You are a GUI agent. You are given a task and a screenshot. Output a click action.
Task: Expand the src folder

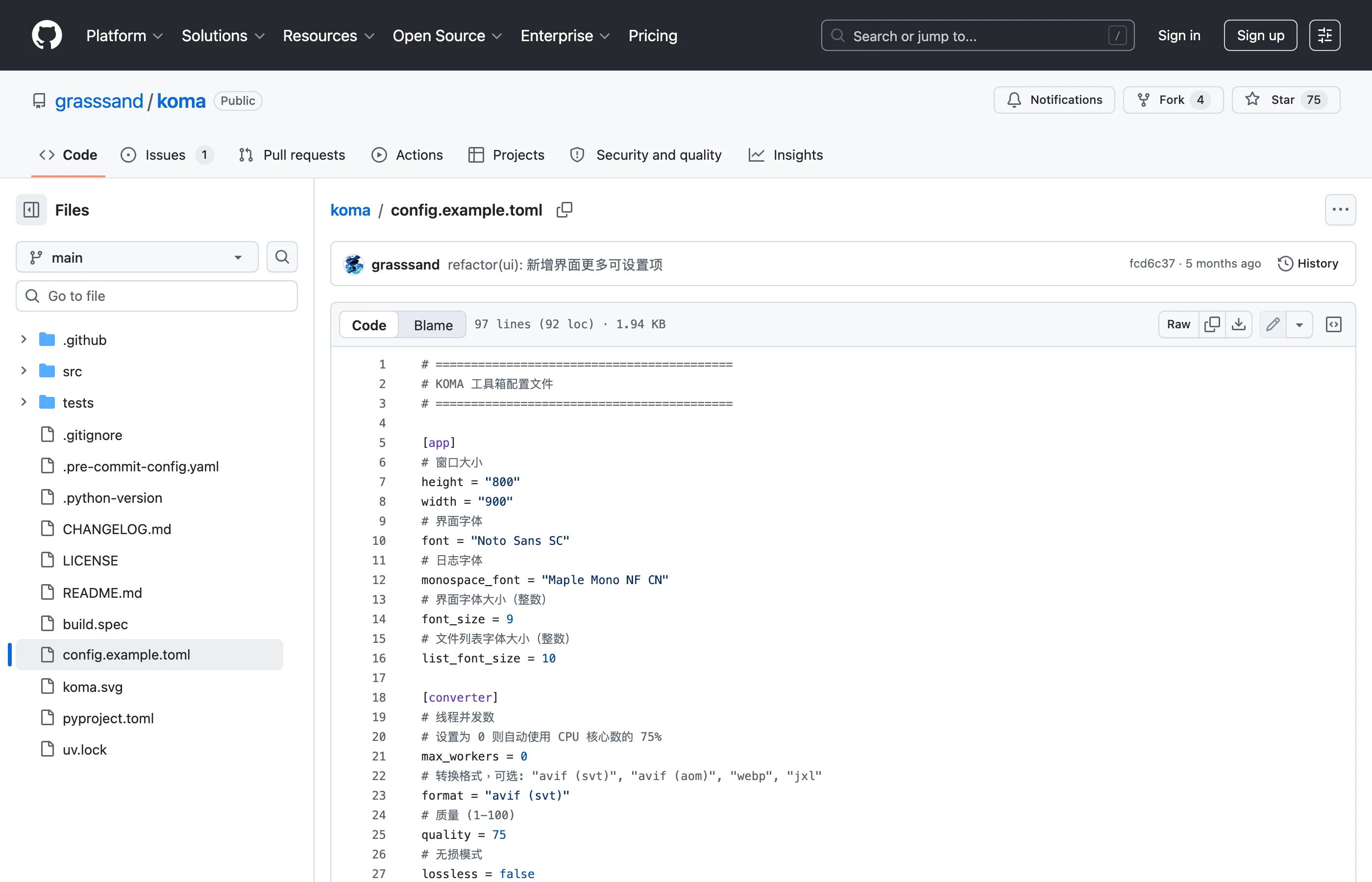[x=24, y=371]
